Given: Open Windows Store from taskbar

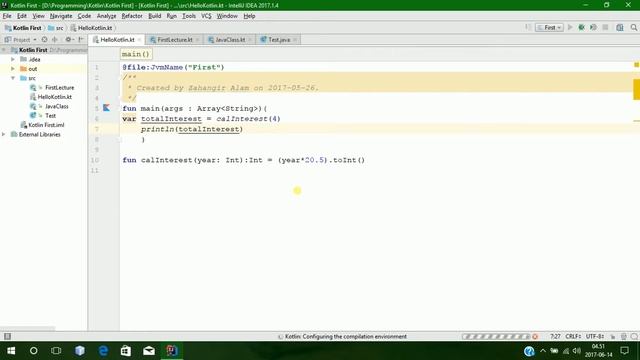Looking at the screenshot, I should pos(126,351).
